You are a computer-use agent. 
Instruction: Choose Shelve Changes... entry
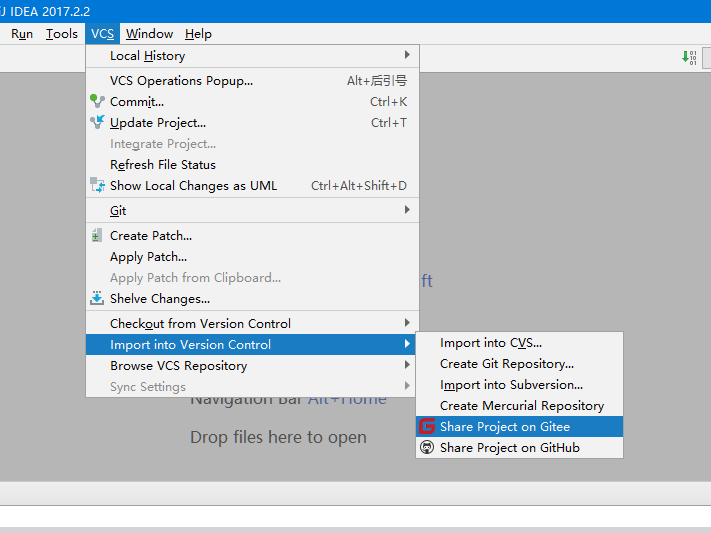[x=252, y=298]
